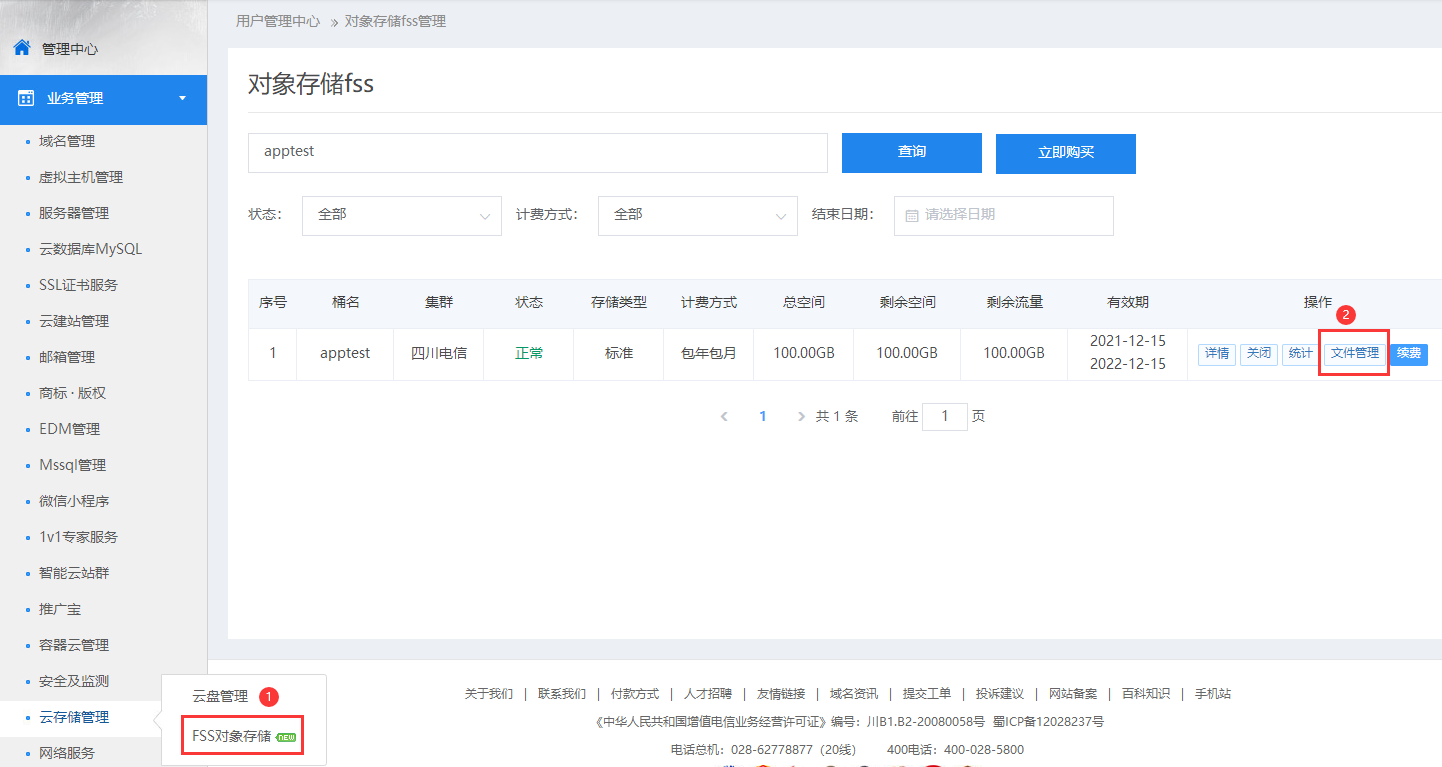Open 文件管理 for apptest bucket
Viewport: 1442px width, 767px height.
click(x=1354, y=354)
